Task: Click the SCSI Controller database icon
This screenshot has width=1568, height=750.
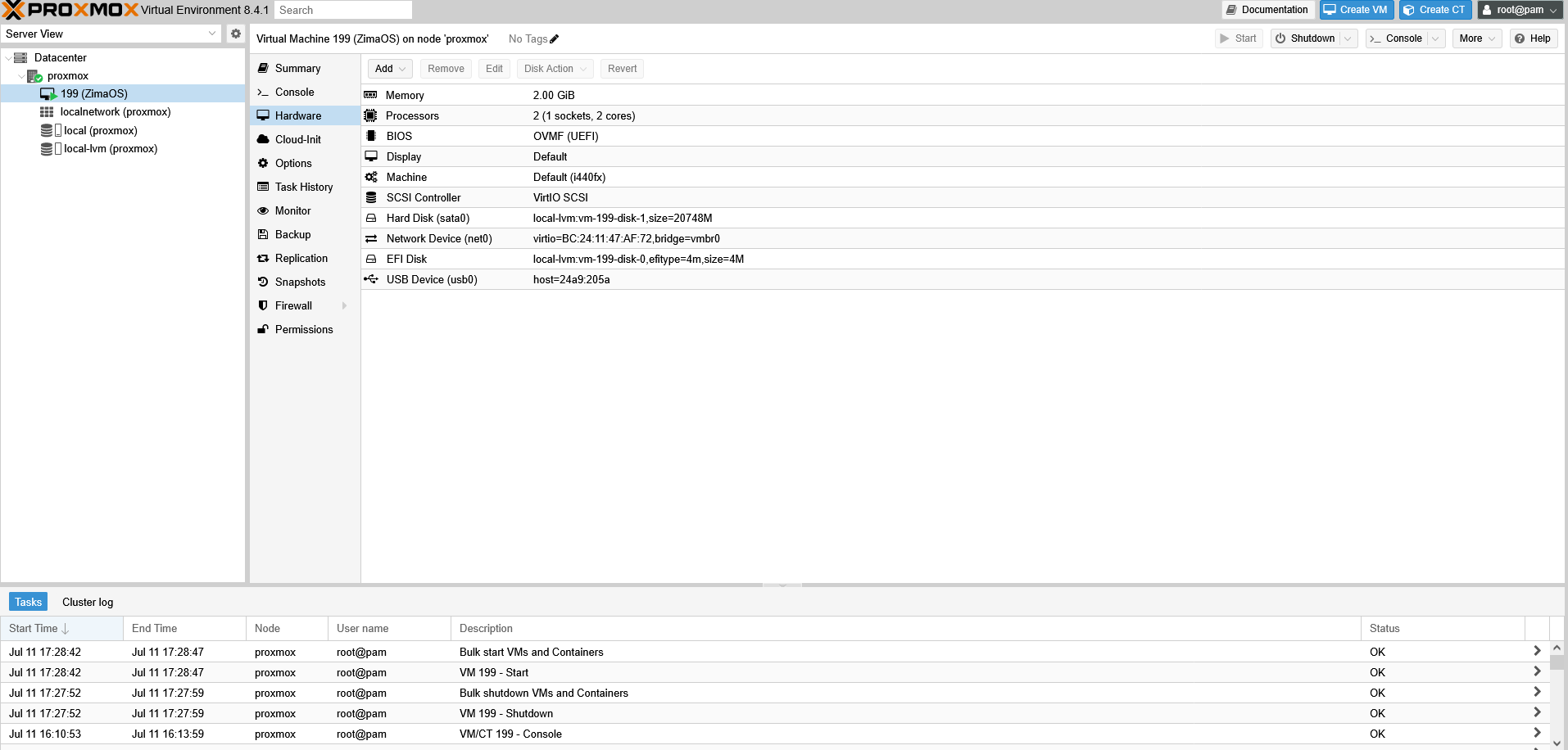Action: (x=371, y=197)
